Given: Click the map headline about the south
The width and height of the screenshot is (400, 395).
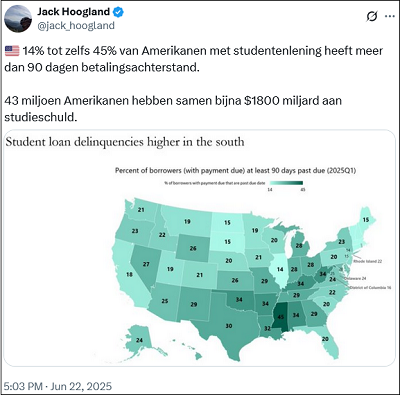Looking at the screenshot, I should [x=125, y=142].
